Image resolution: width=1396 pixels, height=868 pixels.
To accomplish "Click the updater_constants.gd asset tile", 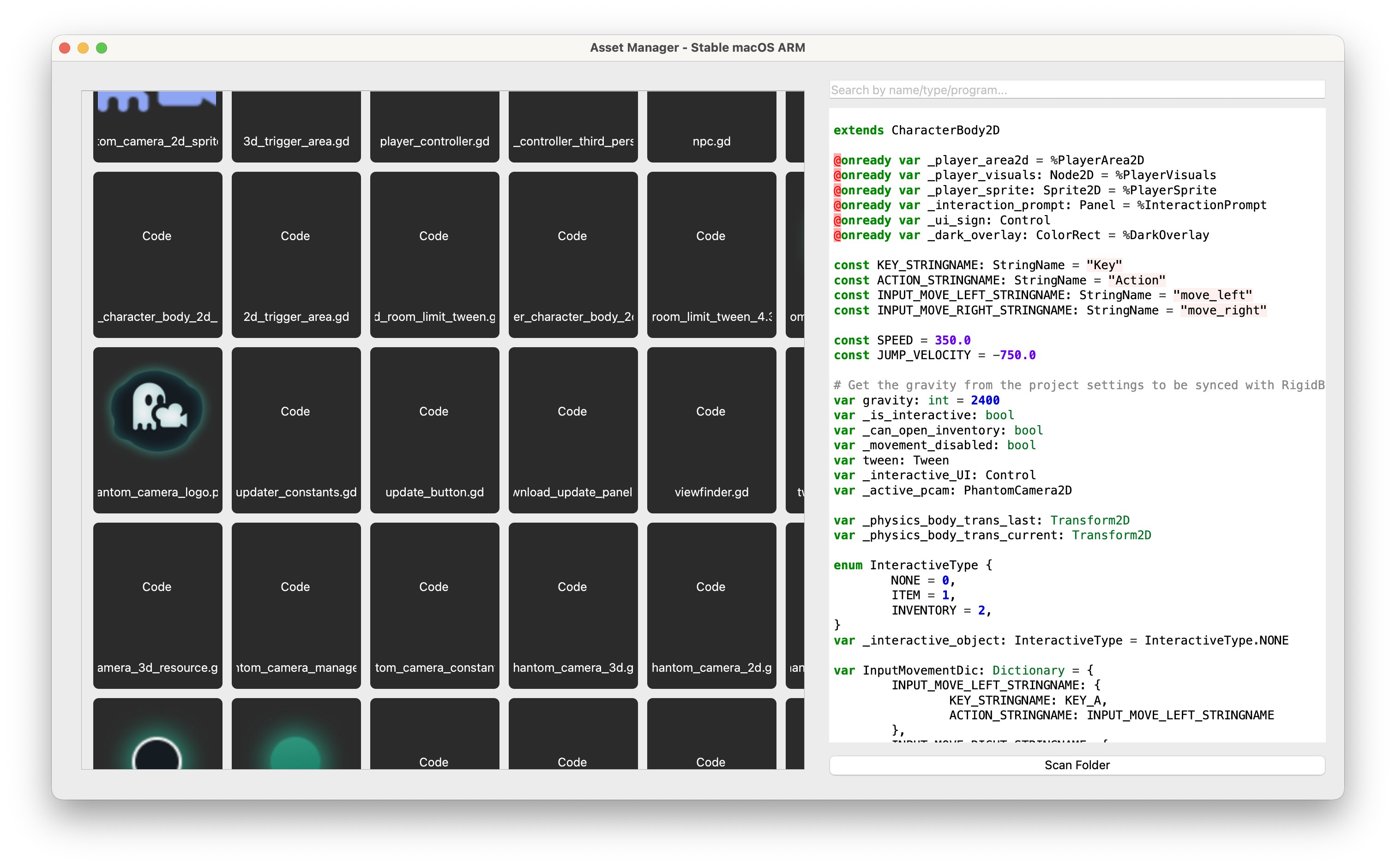I will (x=295, y=429).
